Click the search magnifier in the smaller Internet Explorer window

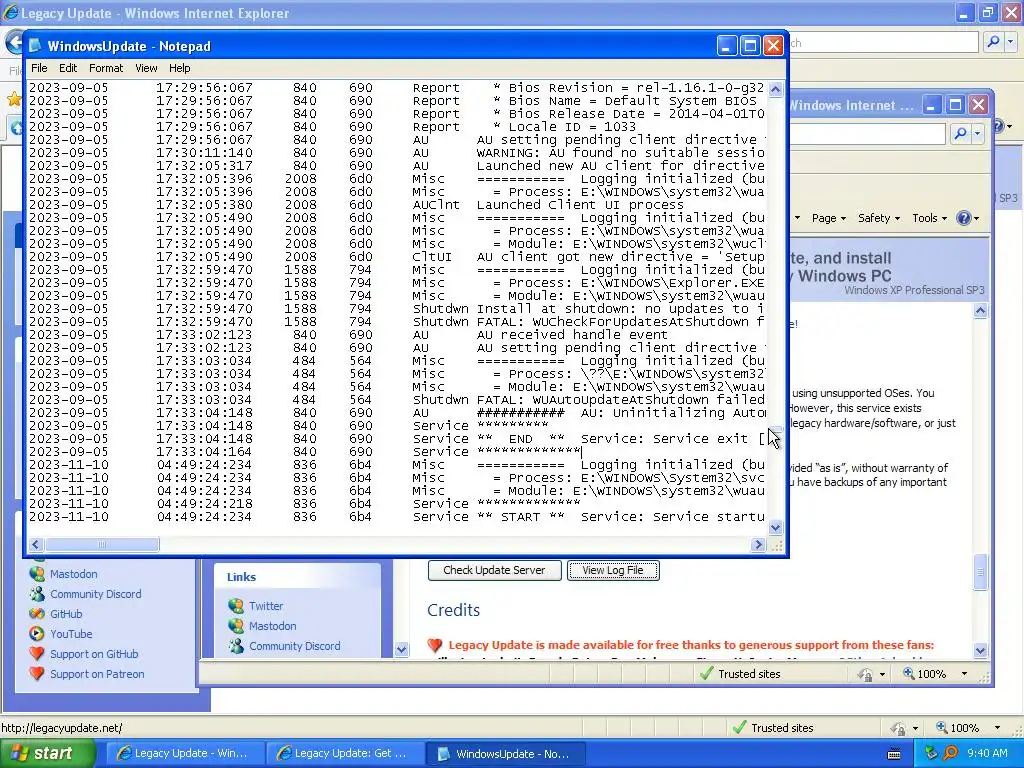[x=960, y=134]
